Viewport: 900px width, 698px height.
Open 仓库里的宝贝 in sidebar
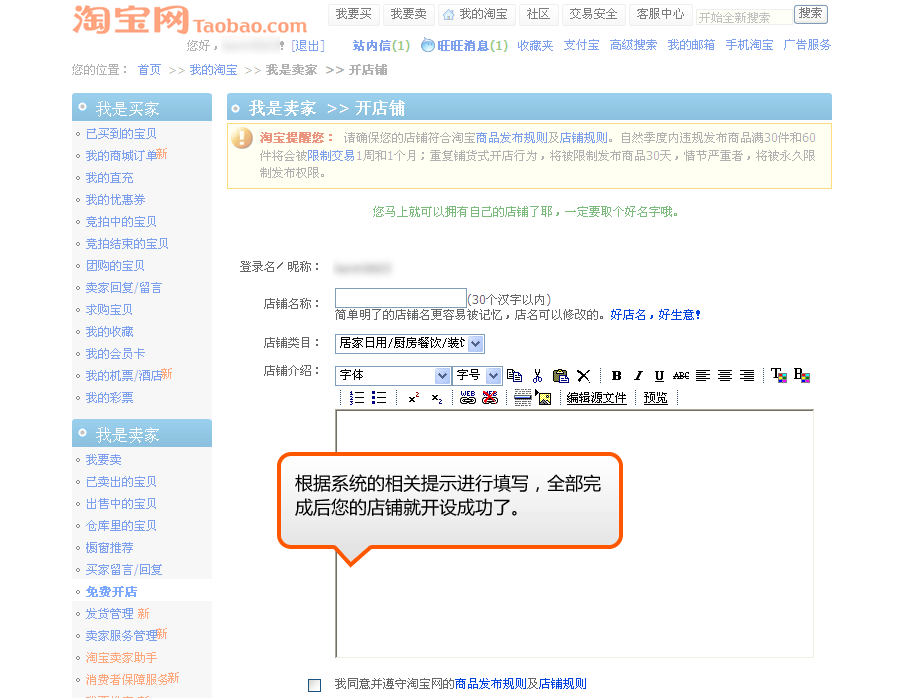(x=121, y=526)
